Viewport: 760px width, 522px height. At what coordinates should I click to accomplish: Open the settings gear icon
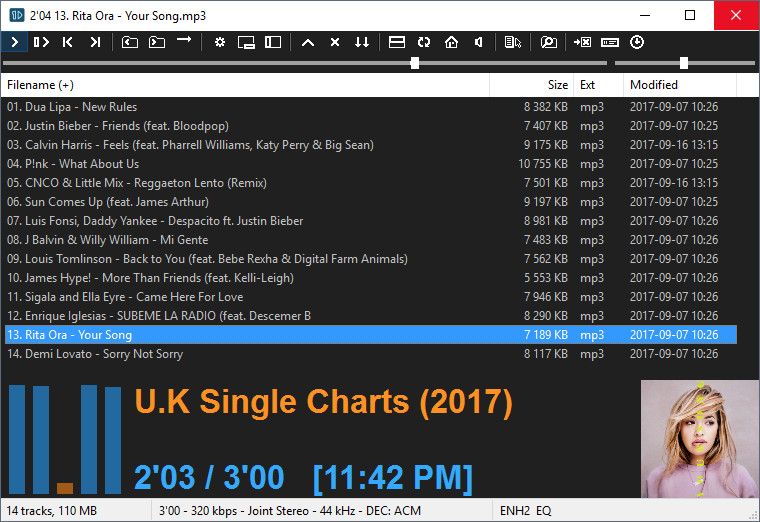(220, 42)
